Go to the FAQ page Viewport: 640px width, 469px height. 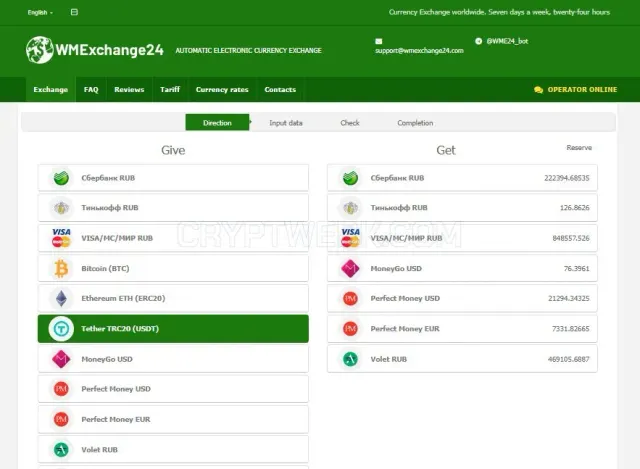(91, 89)
